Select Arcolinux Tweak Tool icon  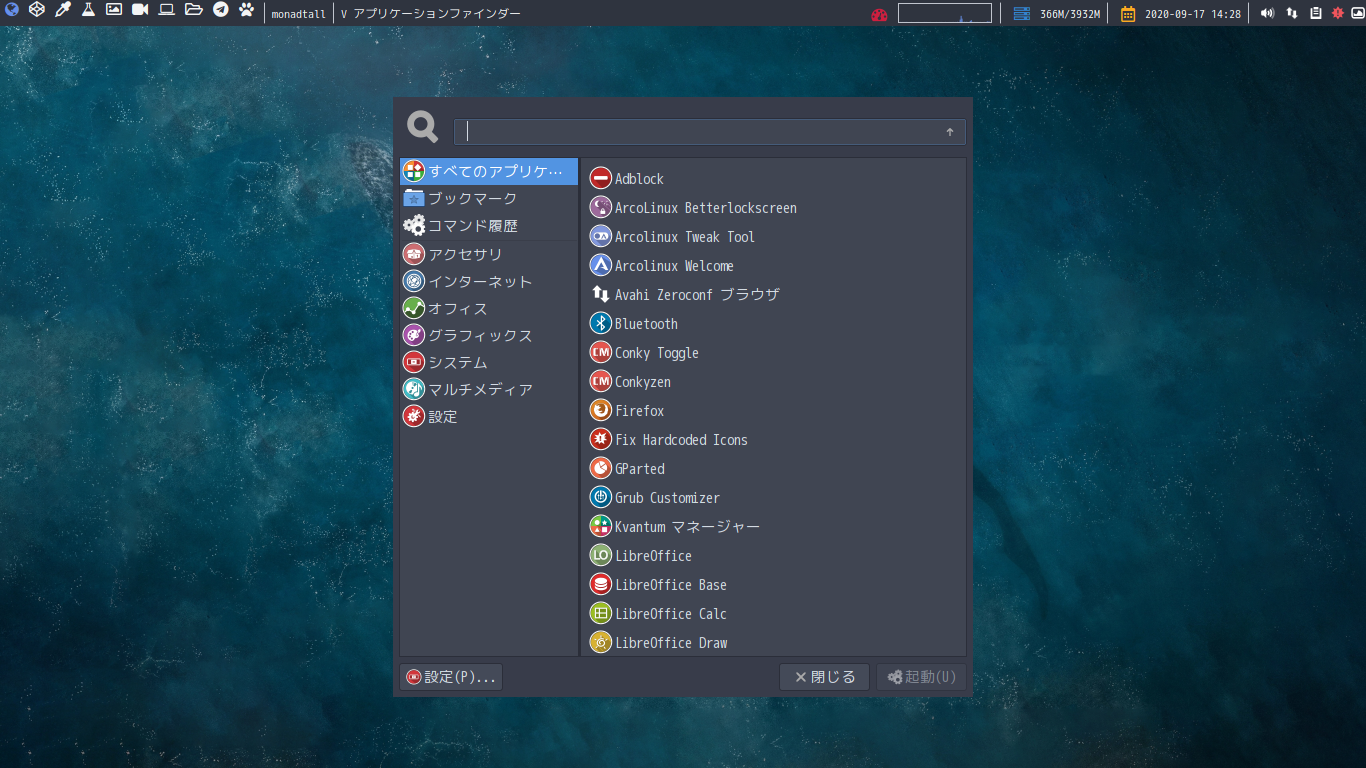[x=600, y=237]
